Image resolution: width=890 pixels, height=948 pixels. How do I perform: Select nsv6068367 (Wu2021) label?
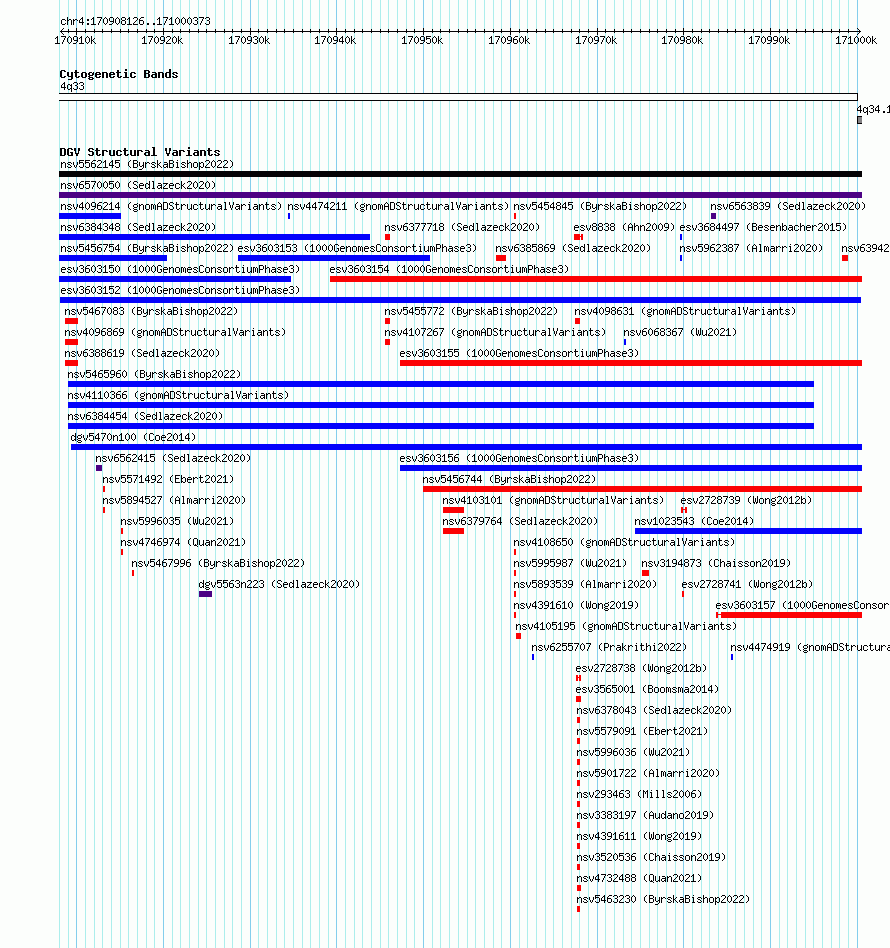point(680,333)
